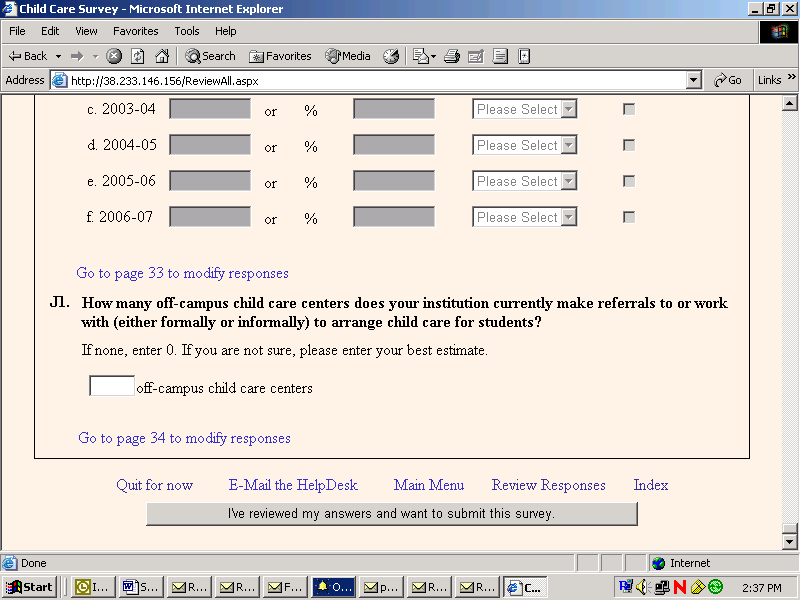Click the first gray field in row 2003-04
800x600 pixels.
click(210, 109)
